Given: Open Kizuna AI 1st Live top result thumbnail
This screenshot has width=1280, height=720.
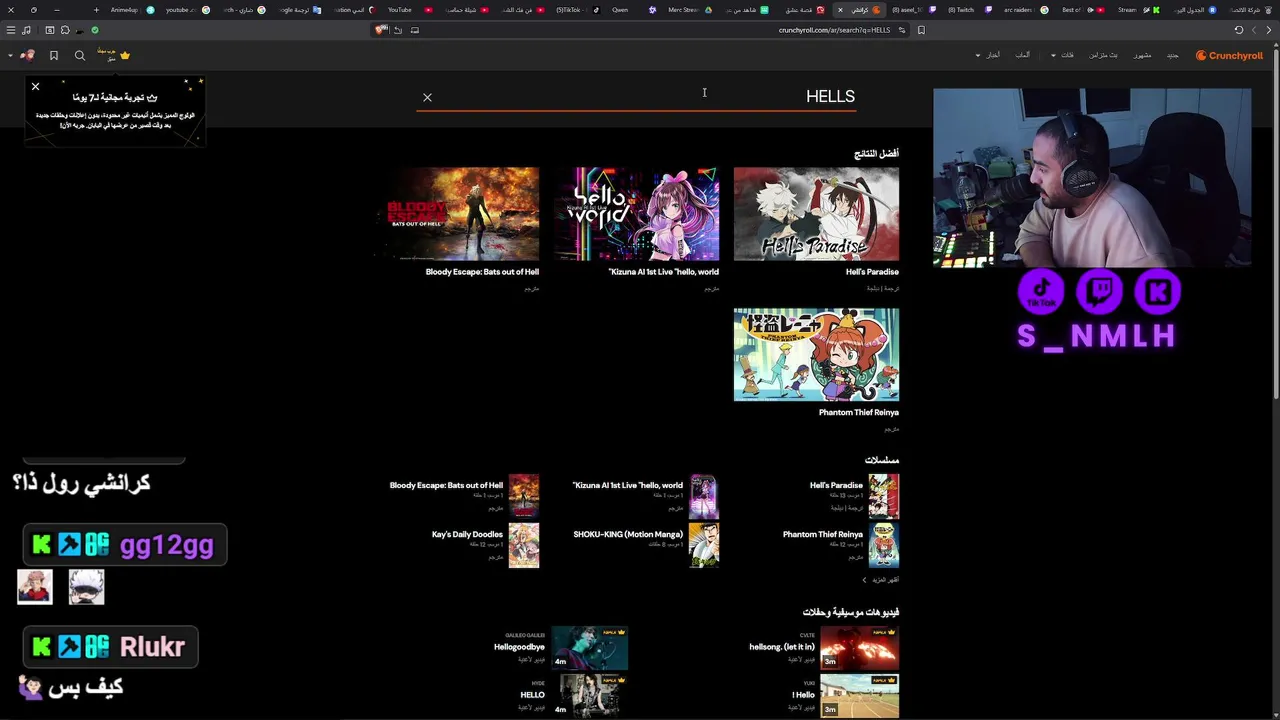Looking at the screenshot, I should pyautogui.click(x=637, y=214).
